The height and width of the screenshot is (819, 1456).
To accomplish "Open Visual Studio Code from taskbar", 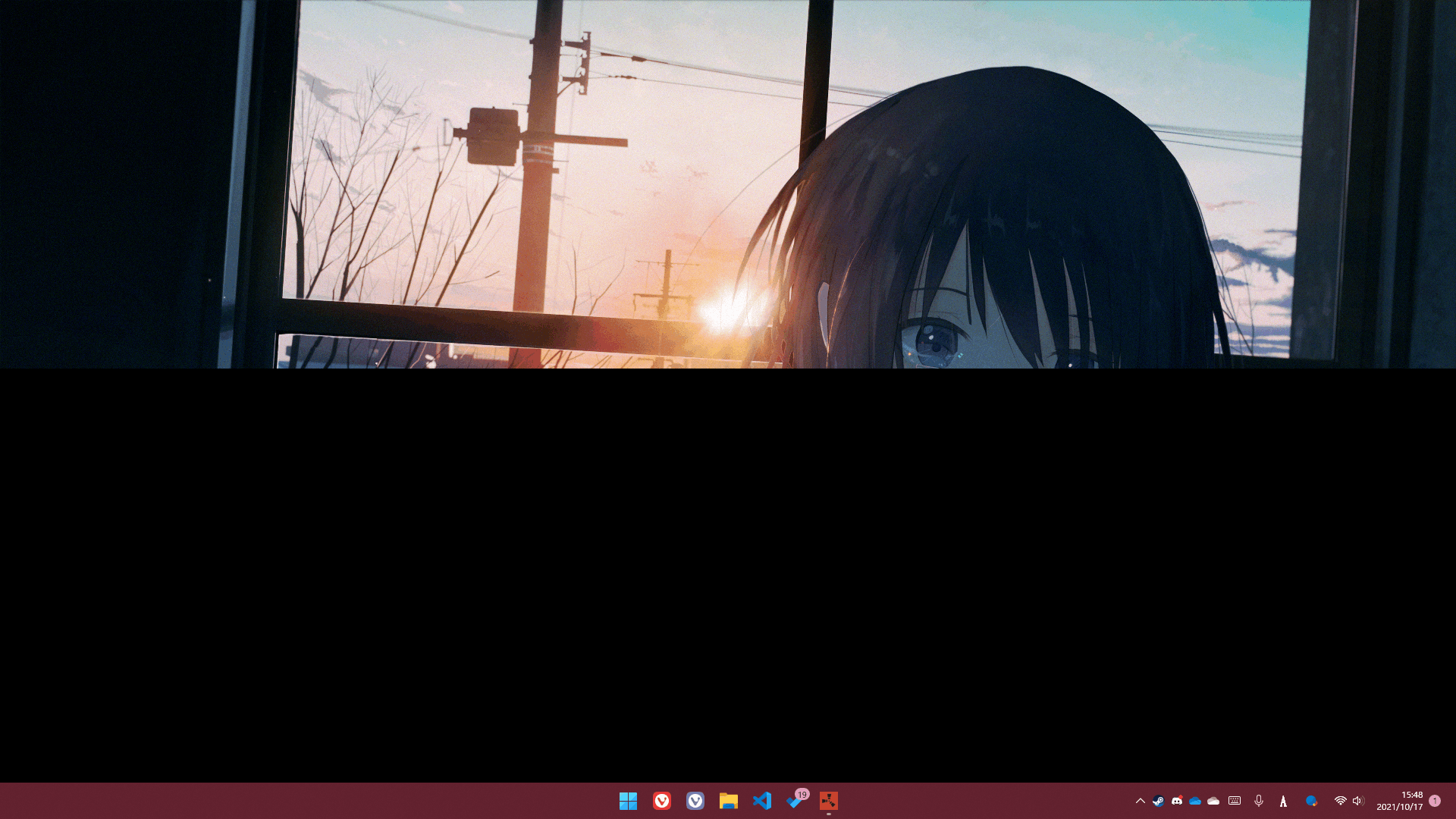I will (762, 801).
